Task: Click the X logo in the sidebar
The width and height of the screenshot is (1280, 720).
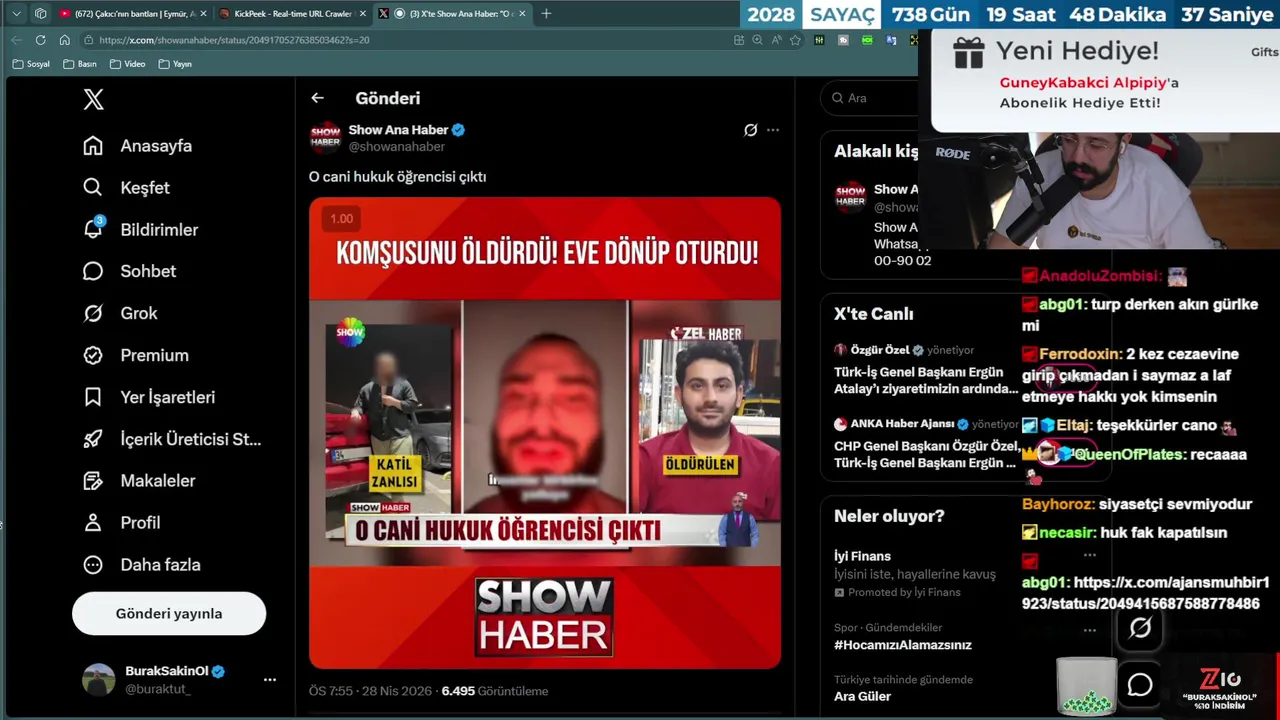Action: pos(93,99)
